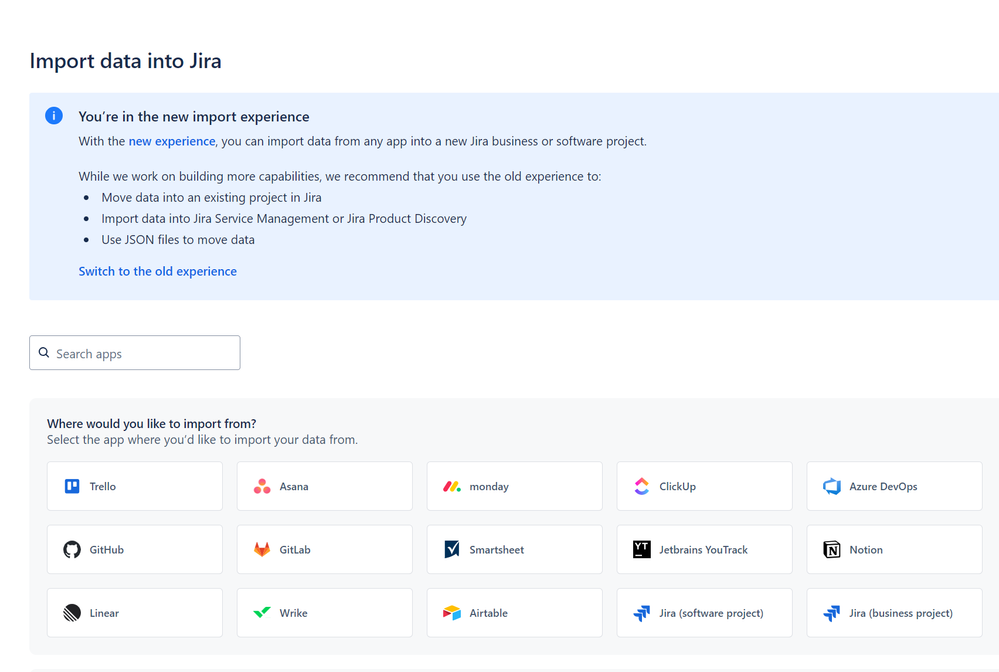999x672 pixels.
Task: Import from Jira (business project)
Action: pos(894,613)
